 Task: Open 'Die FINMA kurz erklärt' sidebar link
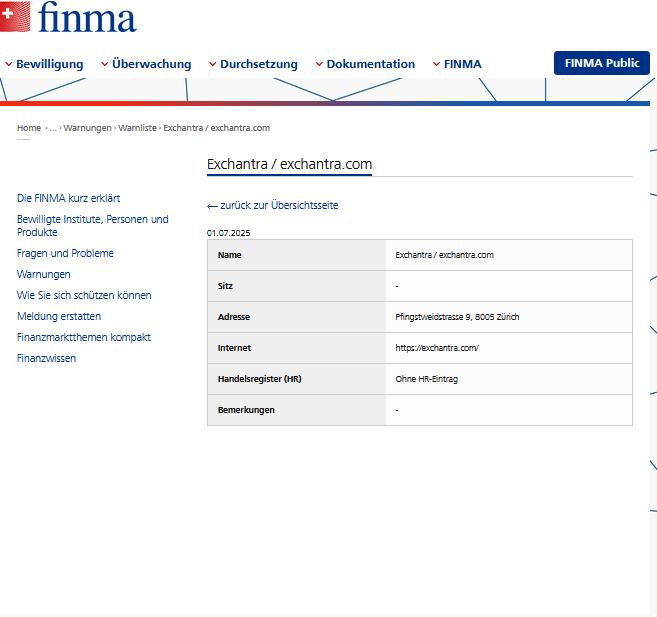point(68,198)
